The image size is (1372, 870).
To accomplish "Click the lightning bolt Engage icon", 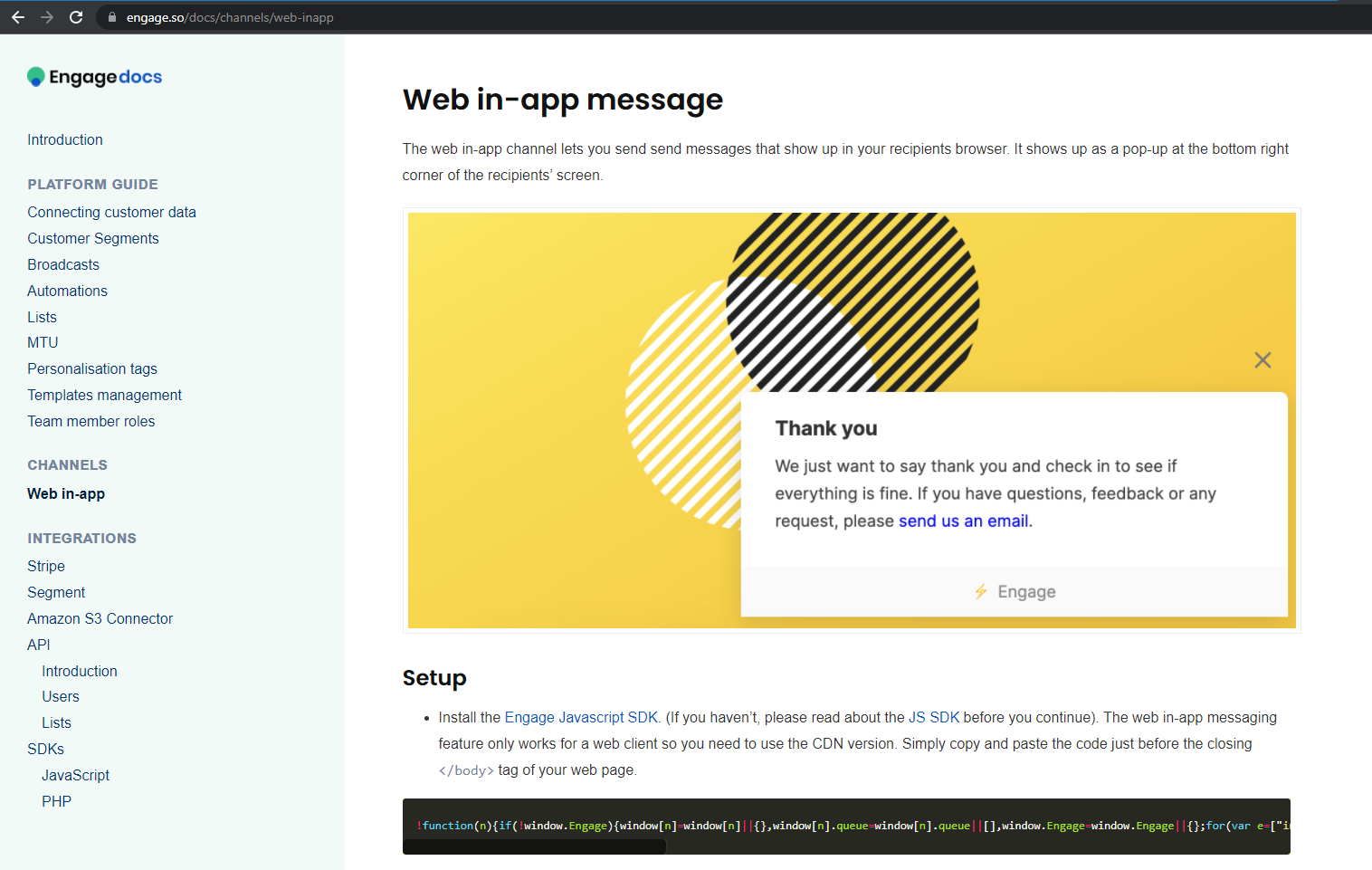I will [981, 591].
